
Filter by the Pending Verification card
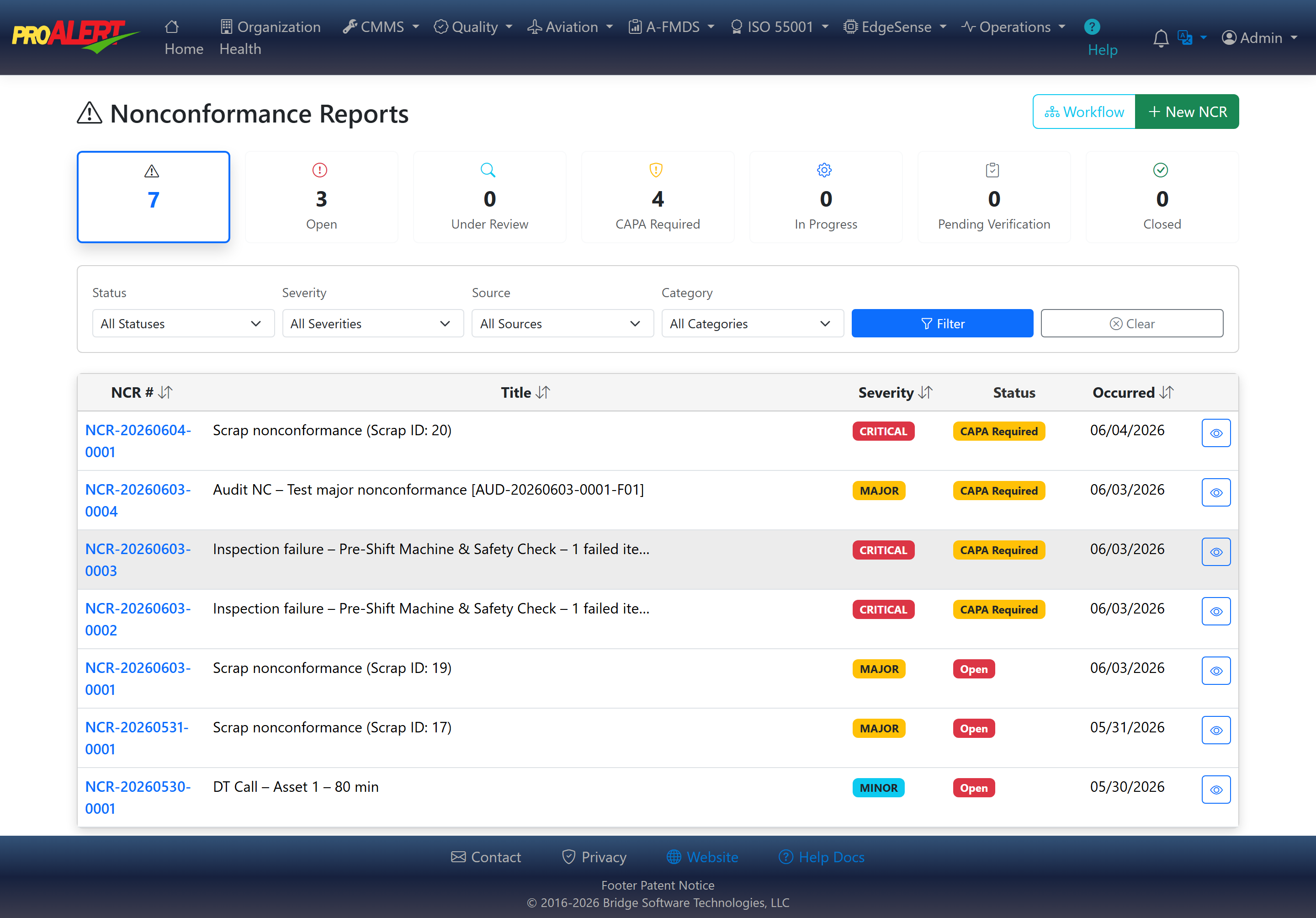click(994, 197)
